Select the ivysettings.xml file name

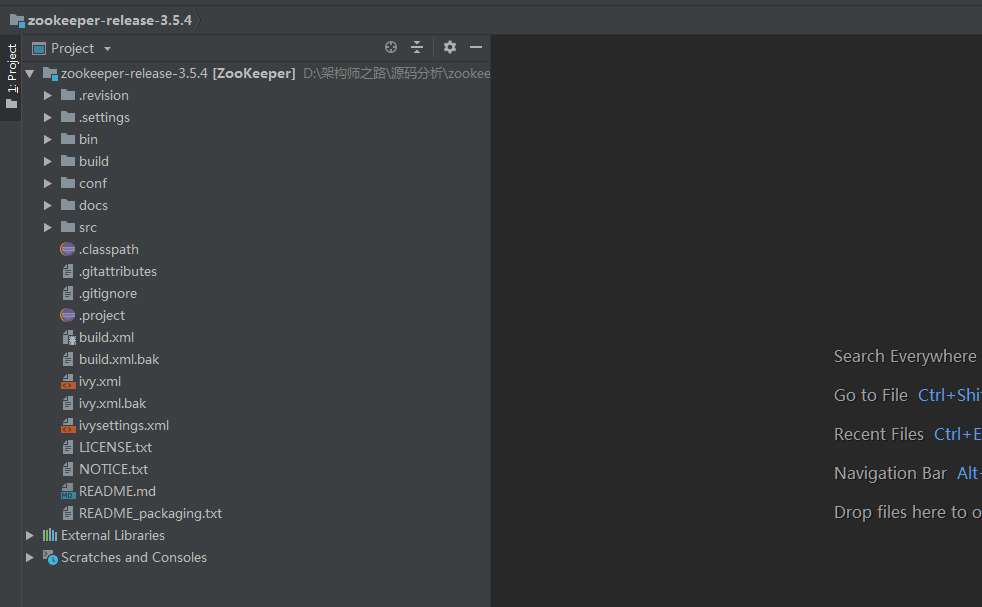coord(124,425)
